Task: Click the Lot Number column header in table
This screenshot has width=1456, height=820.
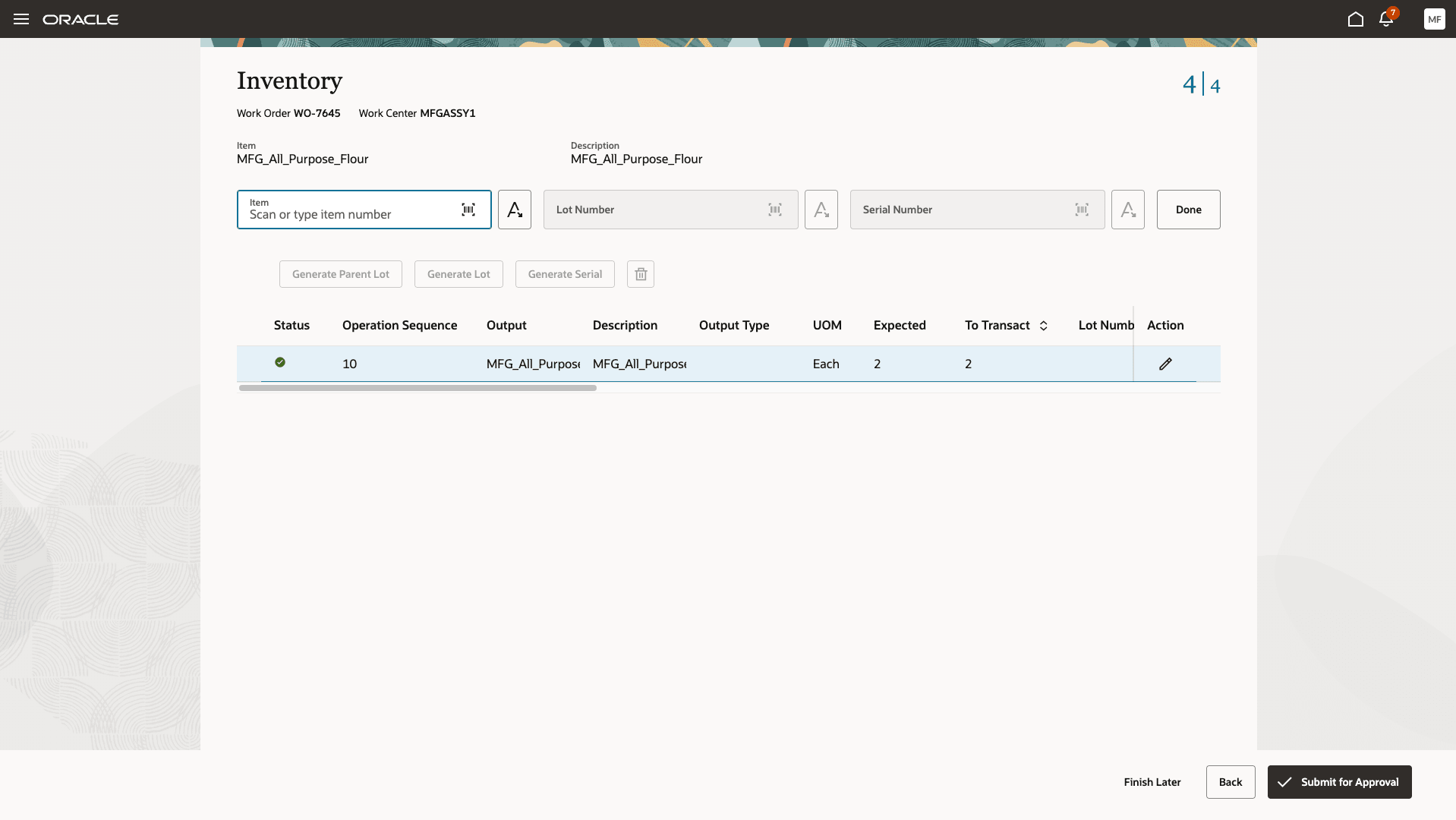Action: point(1105,326)
